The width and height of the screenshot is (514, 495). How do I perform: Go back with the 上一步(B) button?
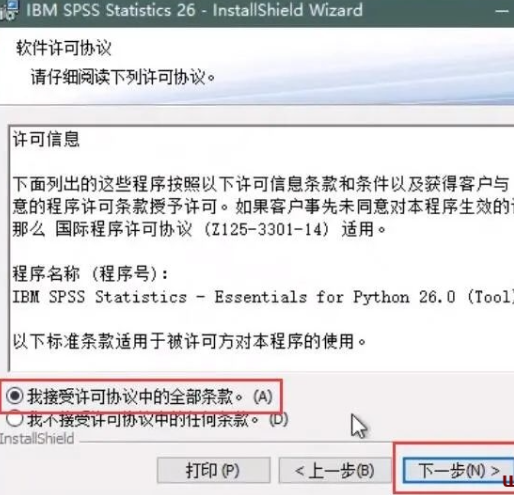(x=335, y=470)
